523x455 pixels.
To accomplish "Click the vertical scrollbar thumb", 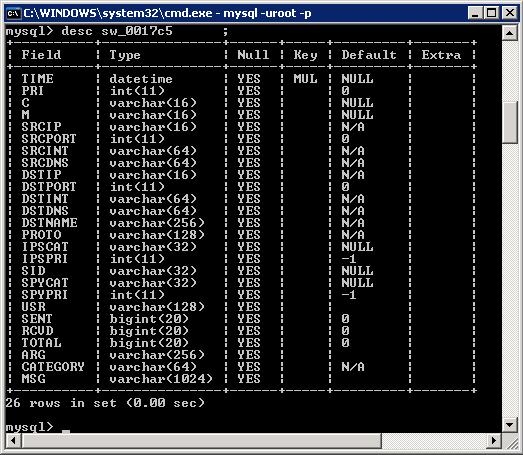I will pyautogui.click(x=510, y=122).
